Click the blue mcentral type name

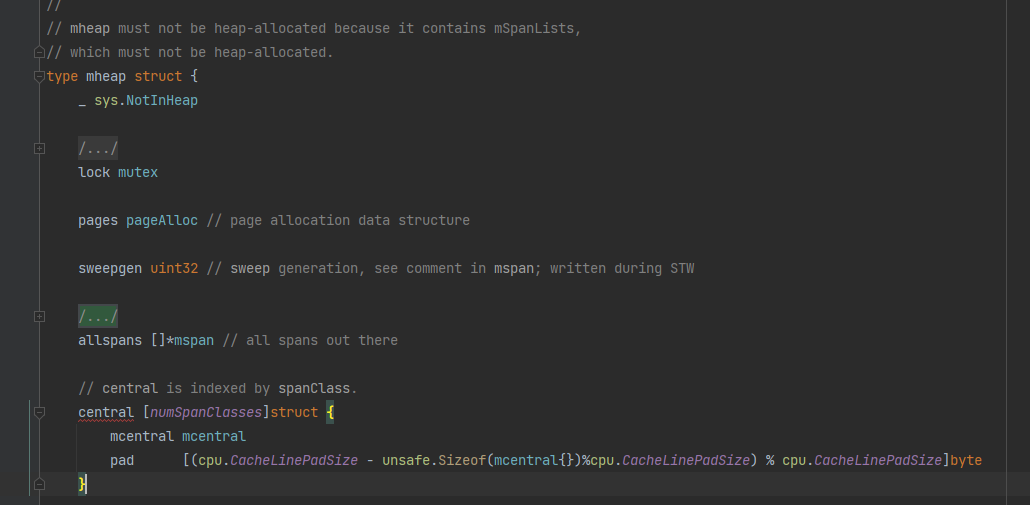tap(214, 436)
